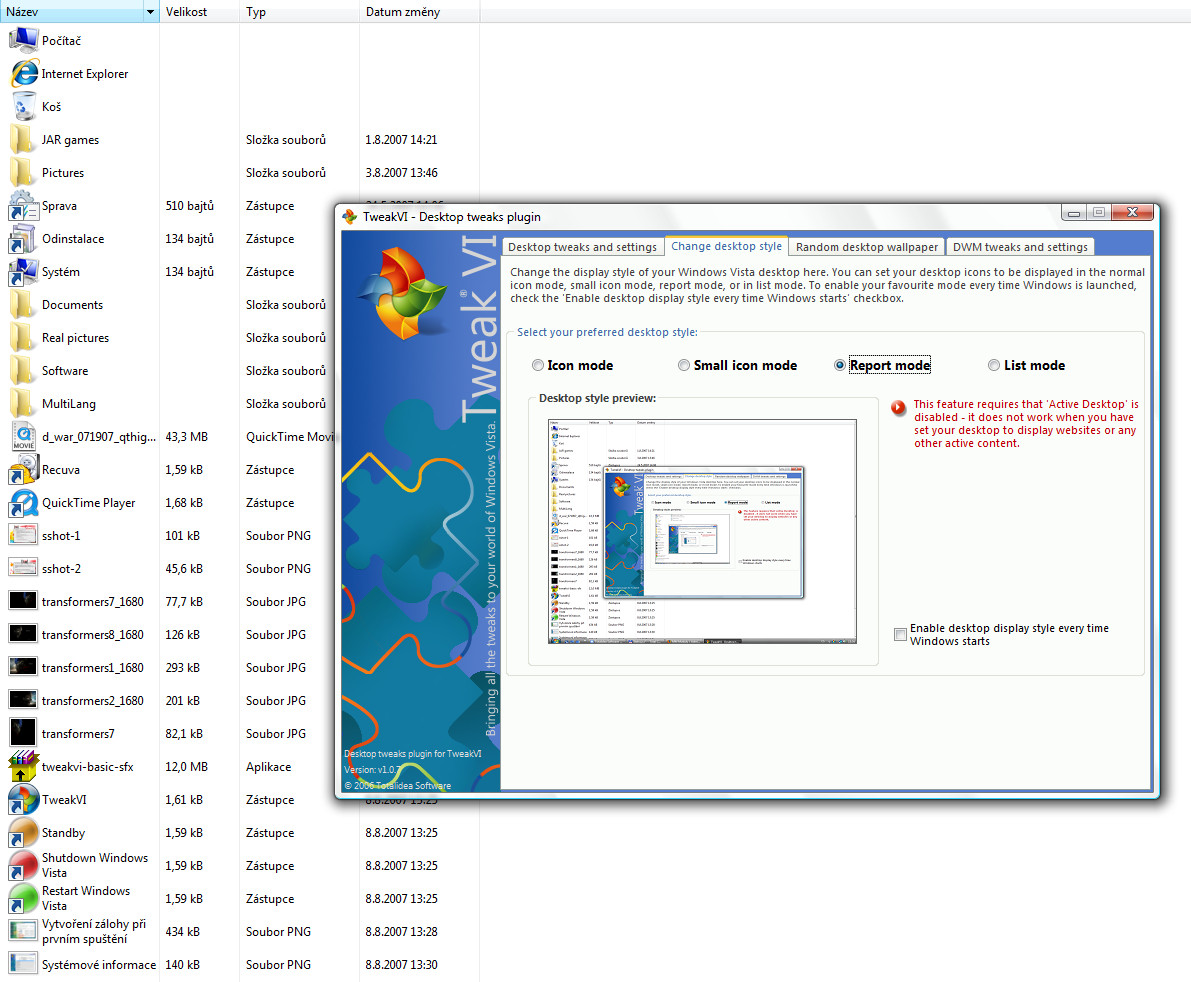
Task: Open the Název column dropdown arrow
Action: [x=150, y=12]
